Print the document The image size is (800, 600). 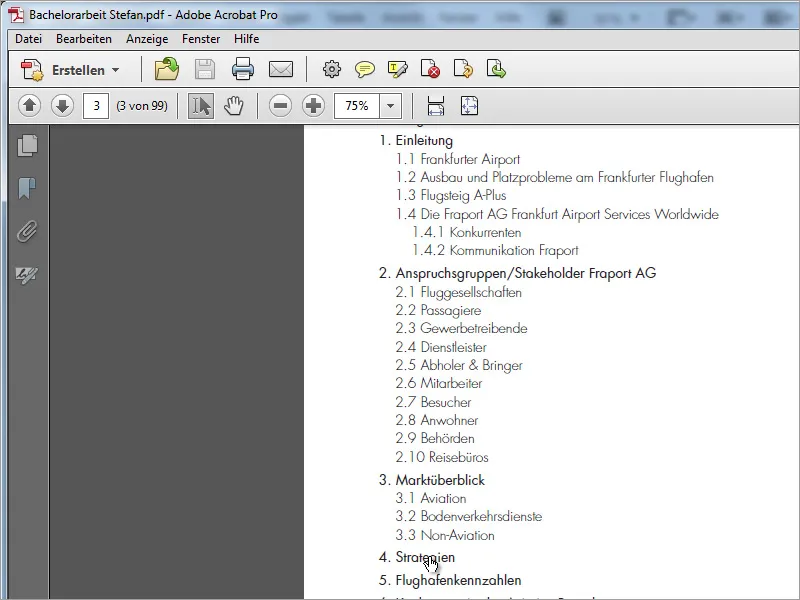point(243,69)
